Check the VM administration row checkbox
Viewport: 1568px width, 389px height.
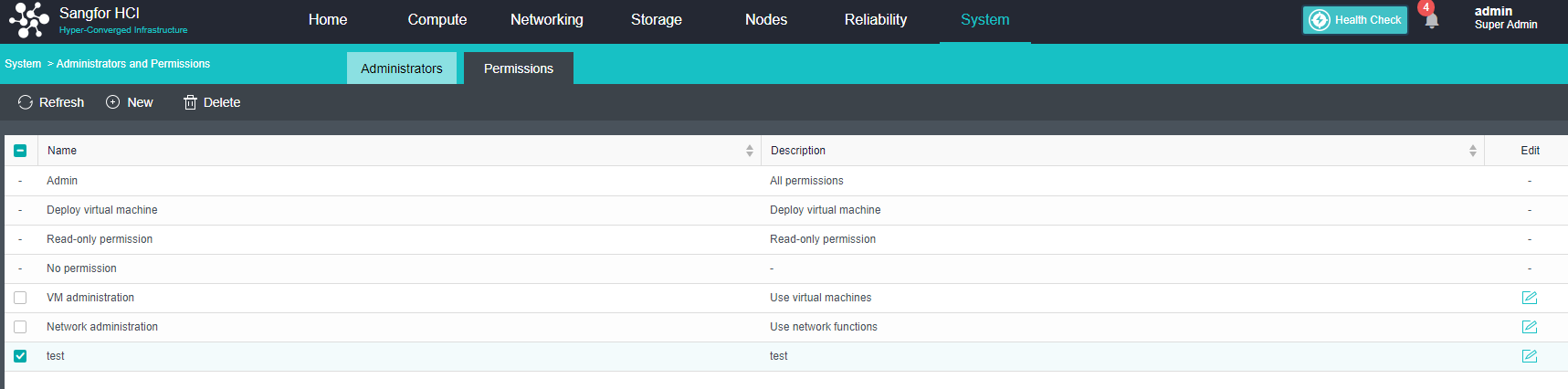coord(20,298)
